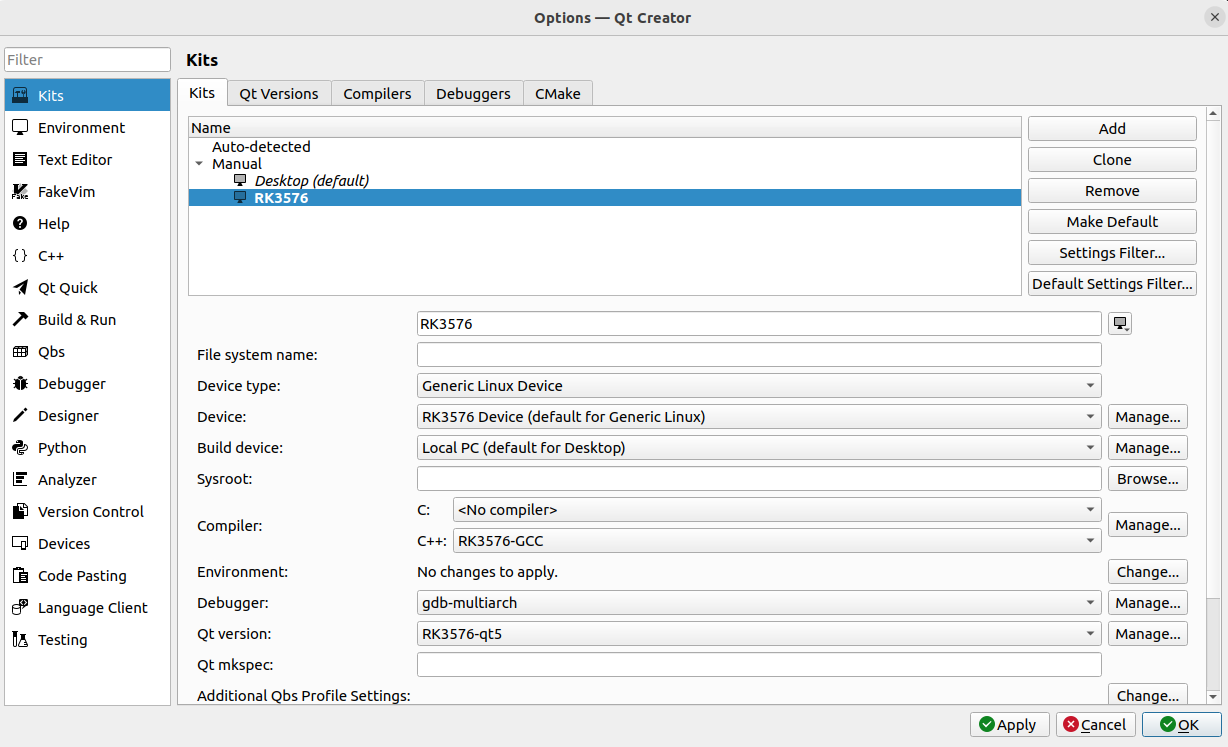Open the Qt version dropdown
1228x747 pixels.
tap(759, 634)
